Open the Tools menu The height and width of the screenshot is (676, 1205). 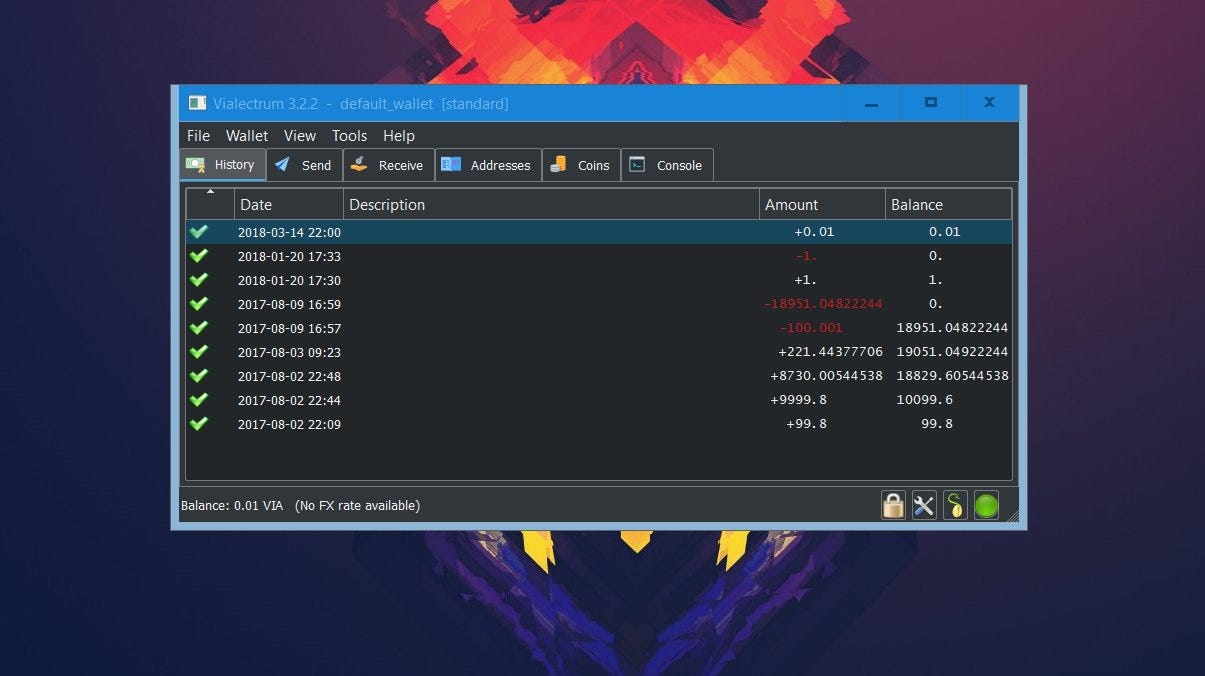click(350, 136)
